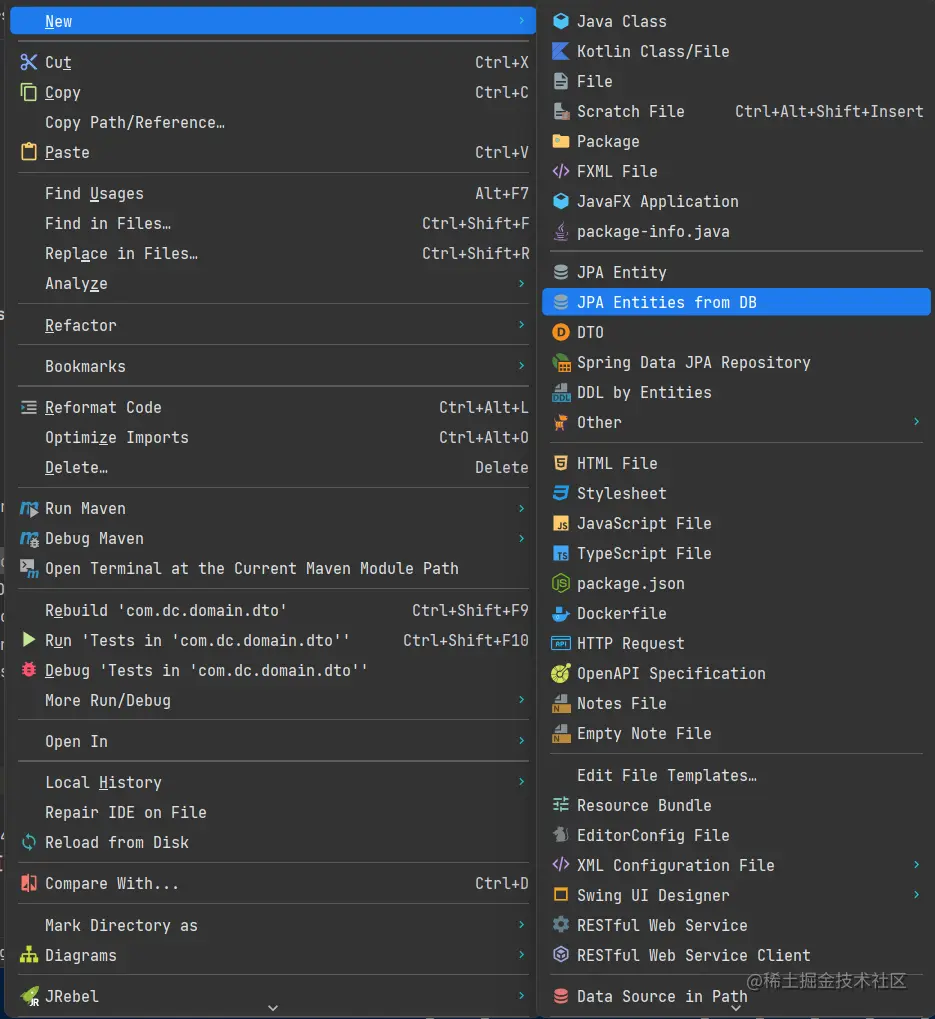Image resolution: width=935 pixels, height=1019 pixels.
Task: Choose RESTful Web Service Client
Action: [x=736, y=955]
